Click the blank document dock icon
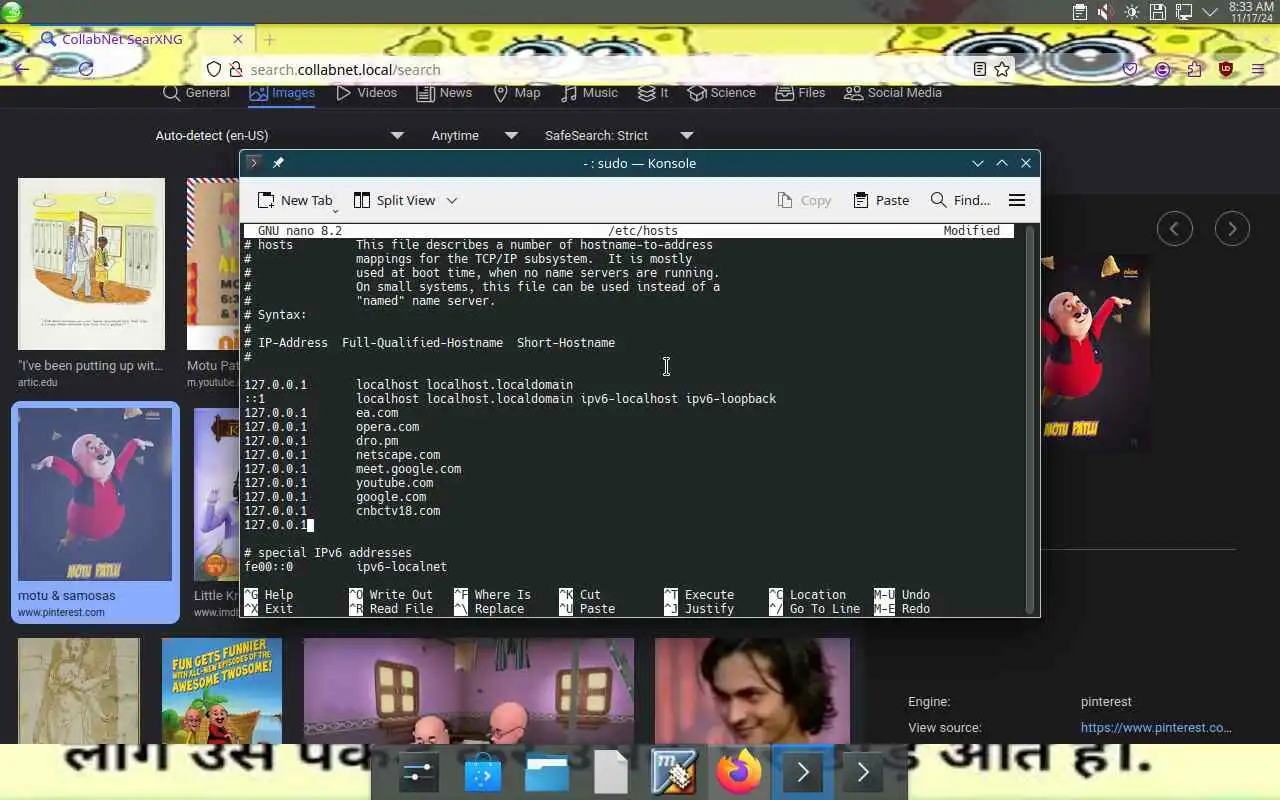Screen dimensions: 1280x800 tap(611, 773)
